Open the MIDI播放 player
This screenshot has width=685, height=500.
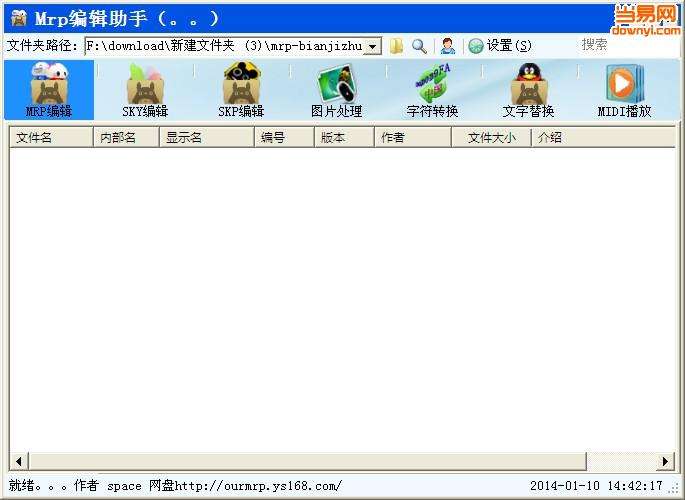click(x=625, y=90)
